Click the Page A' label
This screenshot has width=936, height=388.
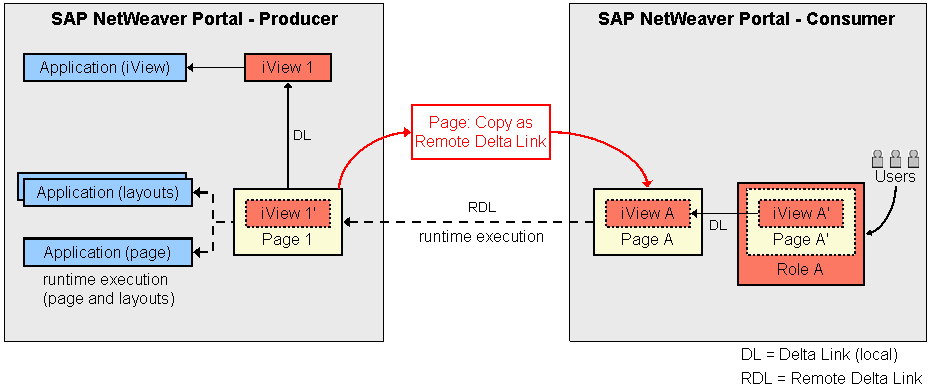[x=800, y=239]
